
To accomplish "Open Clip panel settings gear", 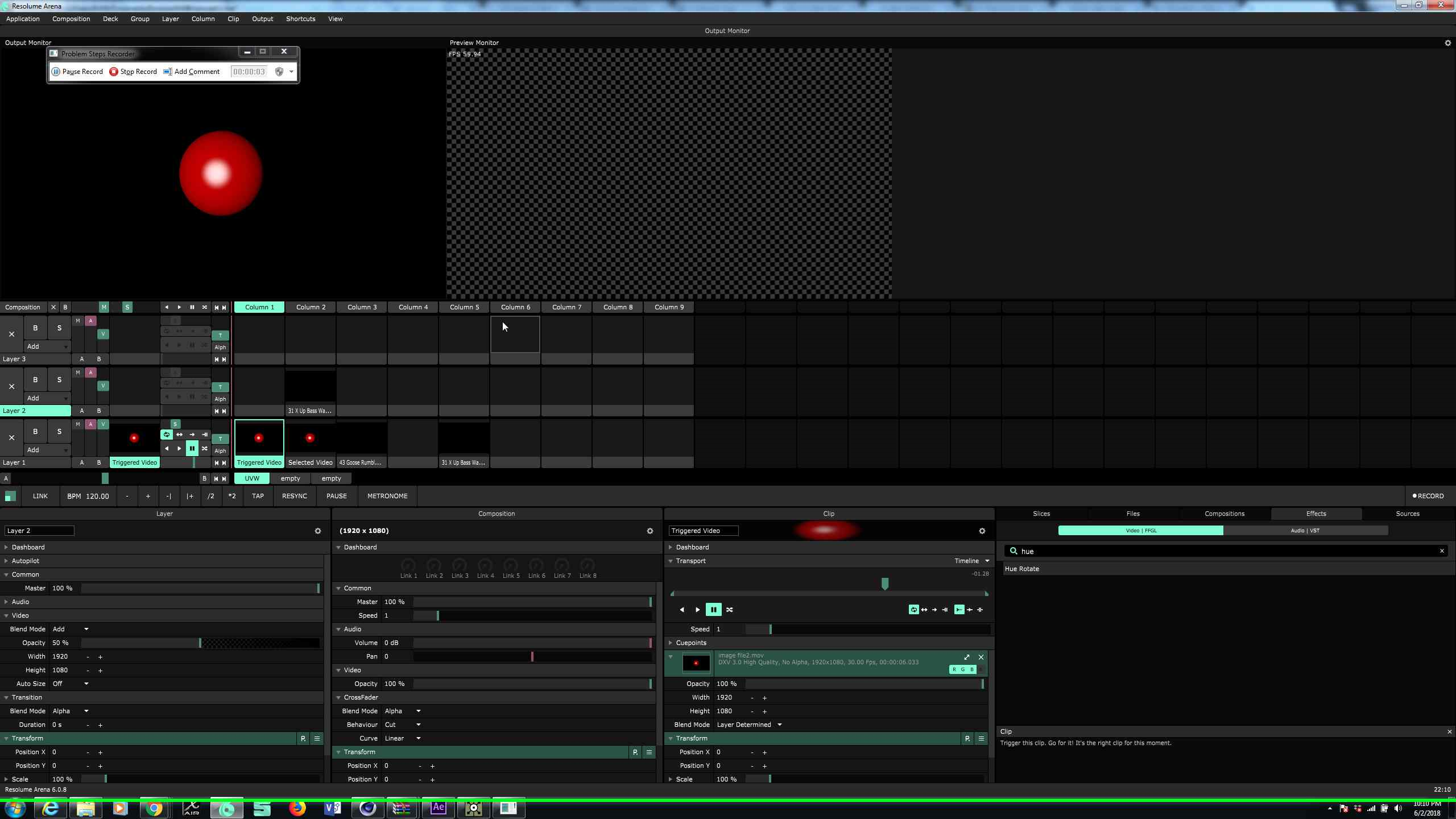I will (x=982, y=531).
